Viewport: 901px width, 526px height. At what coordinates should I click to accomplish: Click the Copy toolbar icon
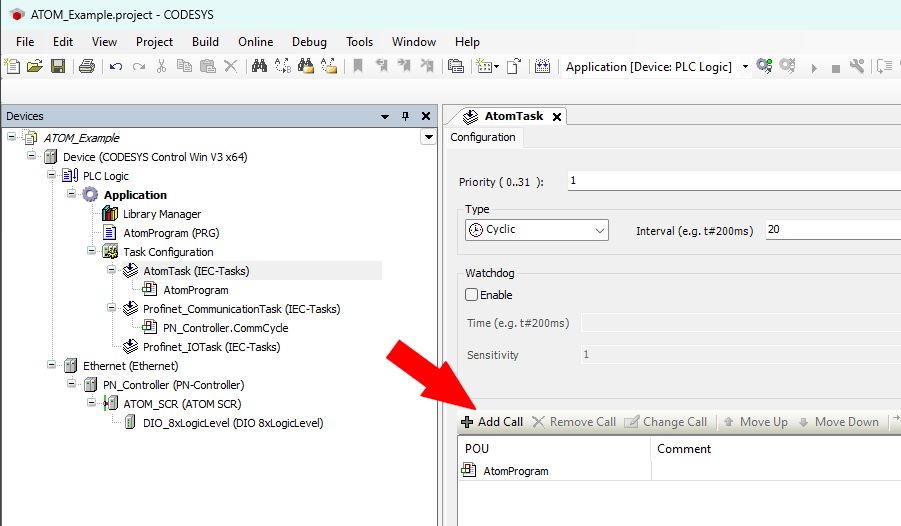click(184, 66)
